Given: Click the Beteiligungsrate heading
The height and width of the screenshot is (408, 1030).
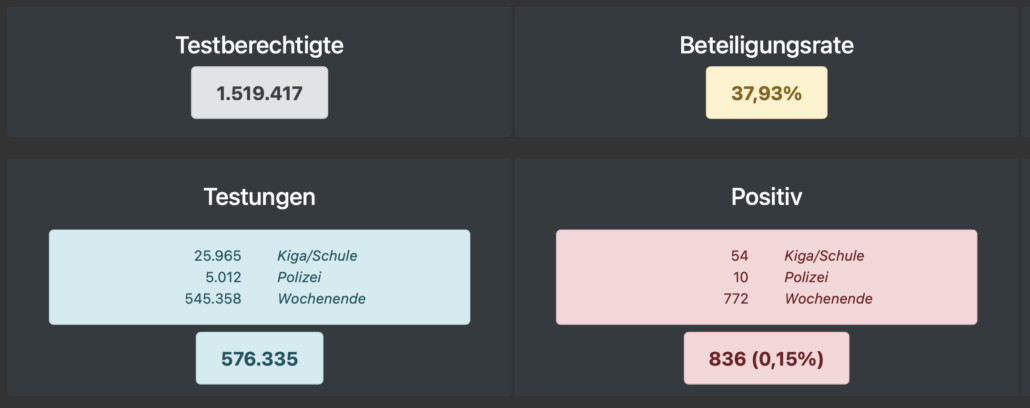Looking at the screenshot, I should tap(767, 45).
